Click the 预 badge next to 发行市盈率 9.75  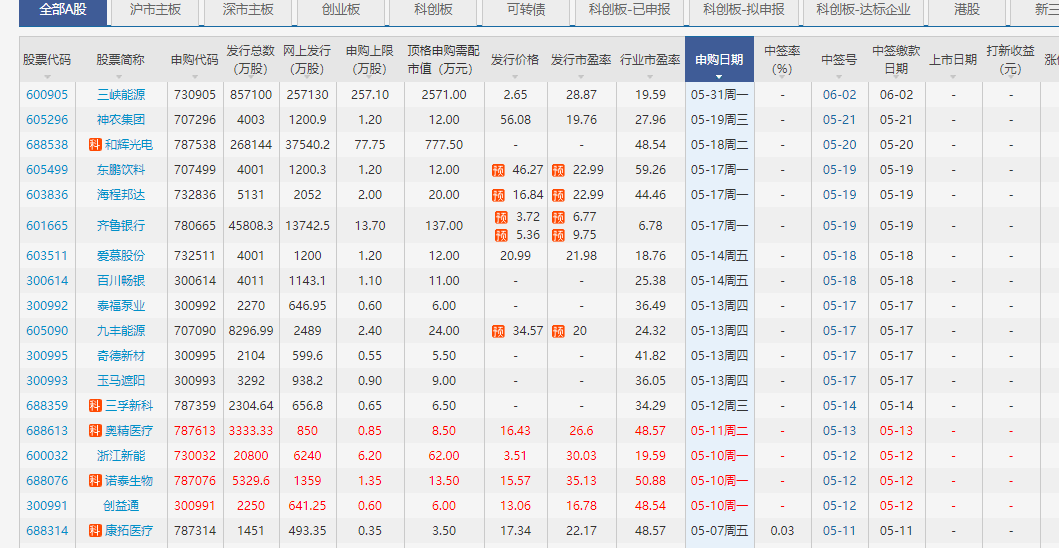pos(558,234)
